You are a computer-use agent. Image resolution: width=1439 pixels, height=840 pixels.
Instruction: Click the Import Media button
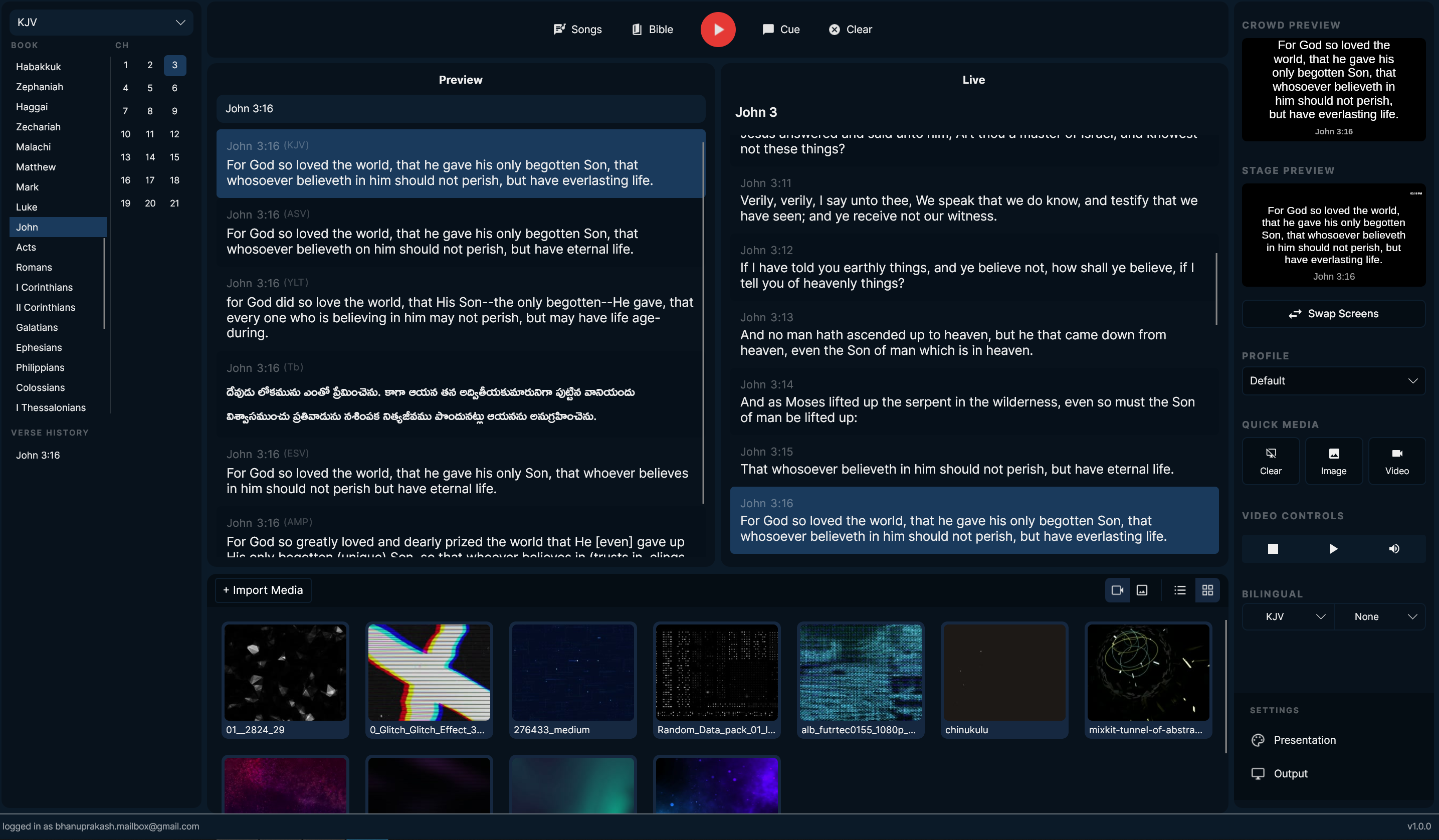click(263, 590)
